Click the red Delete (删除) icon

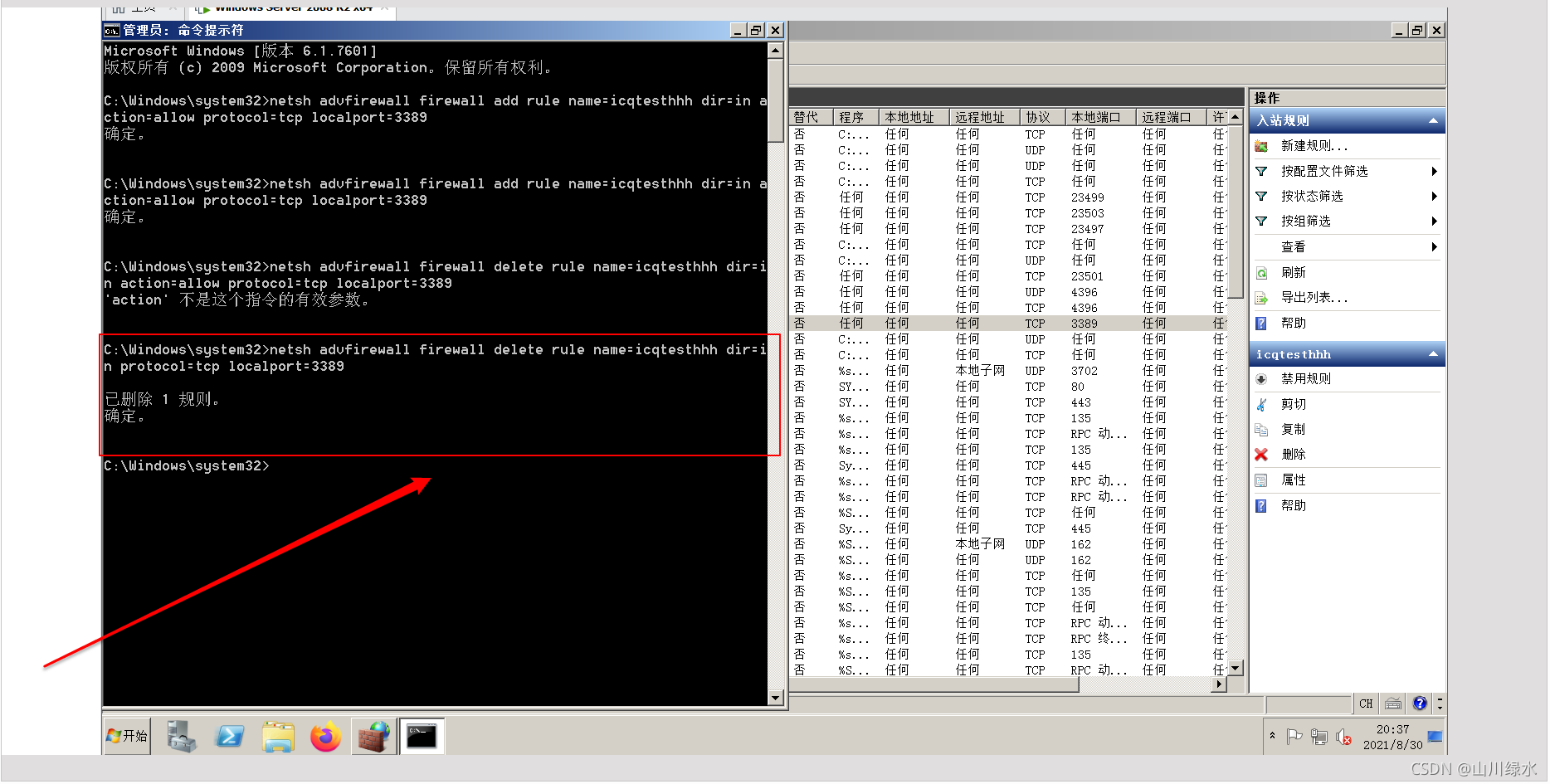tap(1262, 455)
